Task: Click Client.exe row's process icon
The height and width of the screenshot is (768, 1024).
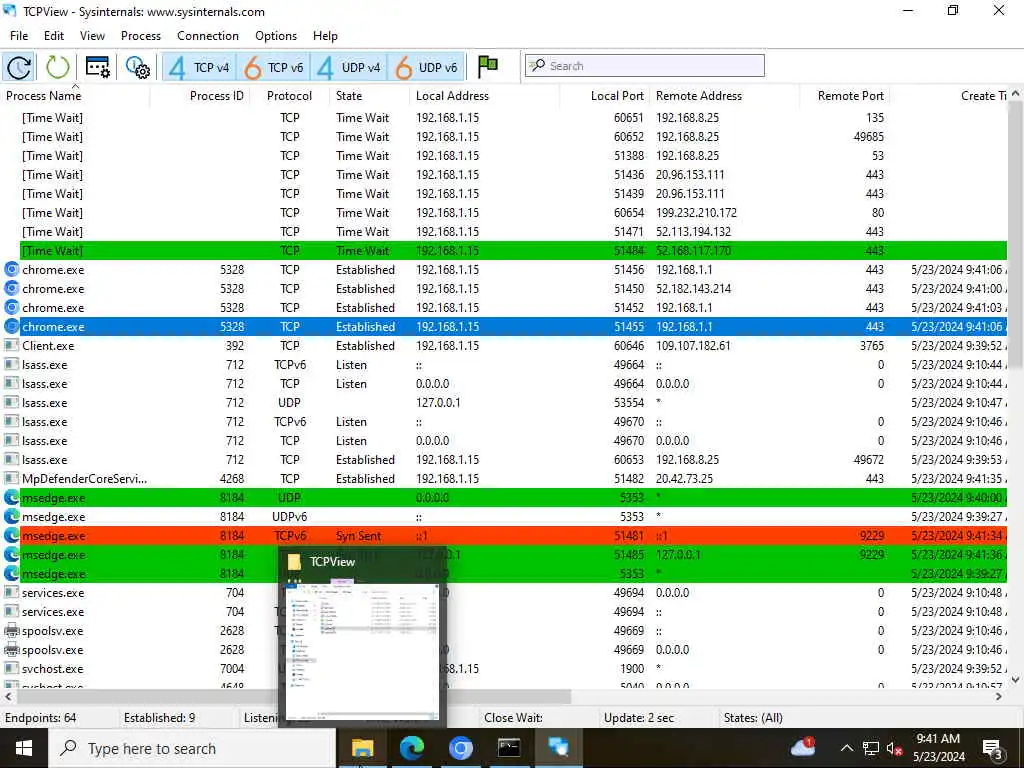Action: pos(12,345)
